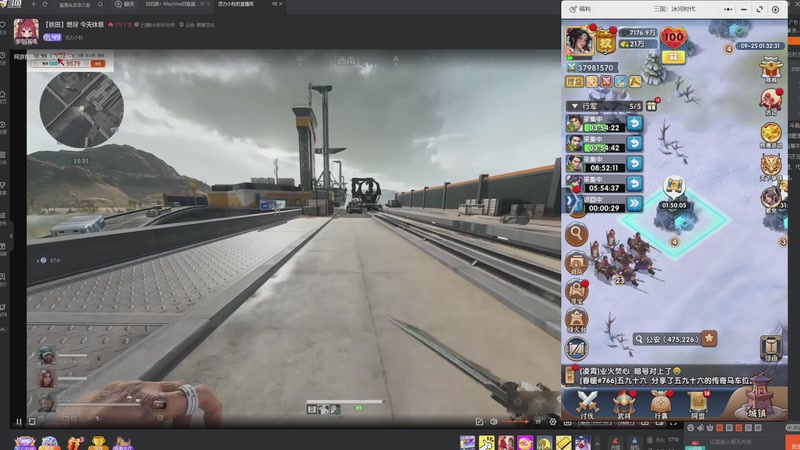This screenshot has width=800, height=450.
Task: Open the horse icon in bottom gift bar
Action: click(122, 443)
